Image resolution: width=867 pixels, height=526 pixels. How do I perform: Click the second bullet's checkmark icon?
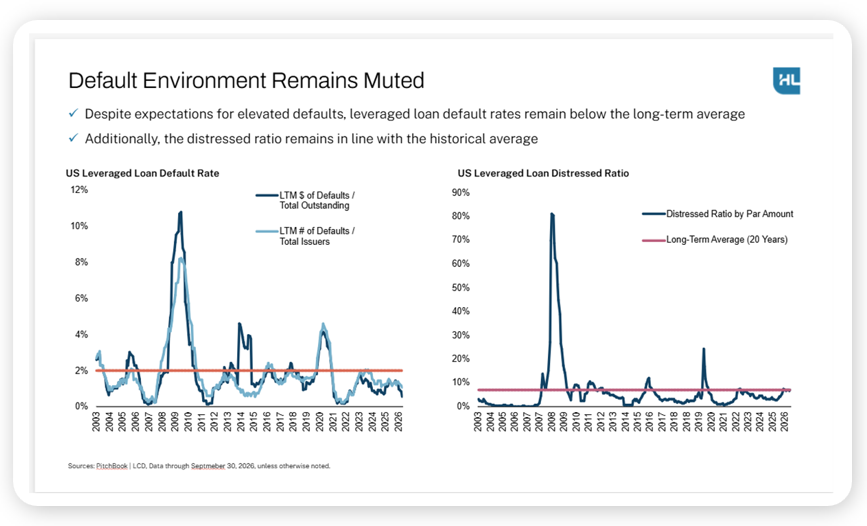click(x=73, y=138)
